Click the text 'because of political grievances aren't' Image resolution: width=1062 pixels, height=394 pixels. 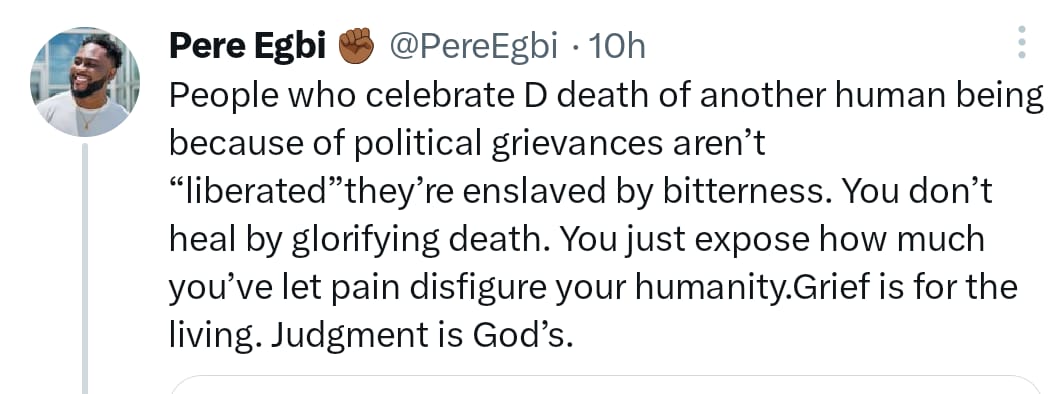pos(467,144)
